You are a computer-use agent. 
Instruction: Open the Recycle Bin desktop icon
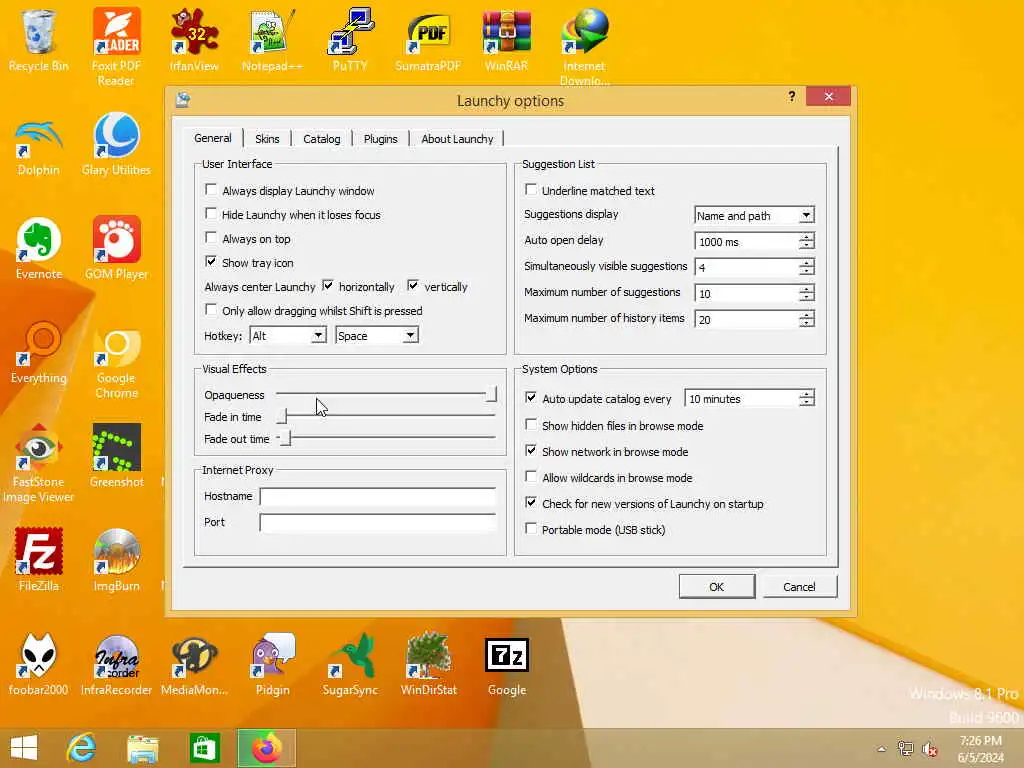39,39
